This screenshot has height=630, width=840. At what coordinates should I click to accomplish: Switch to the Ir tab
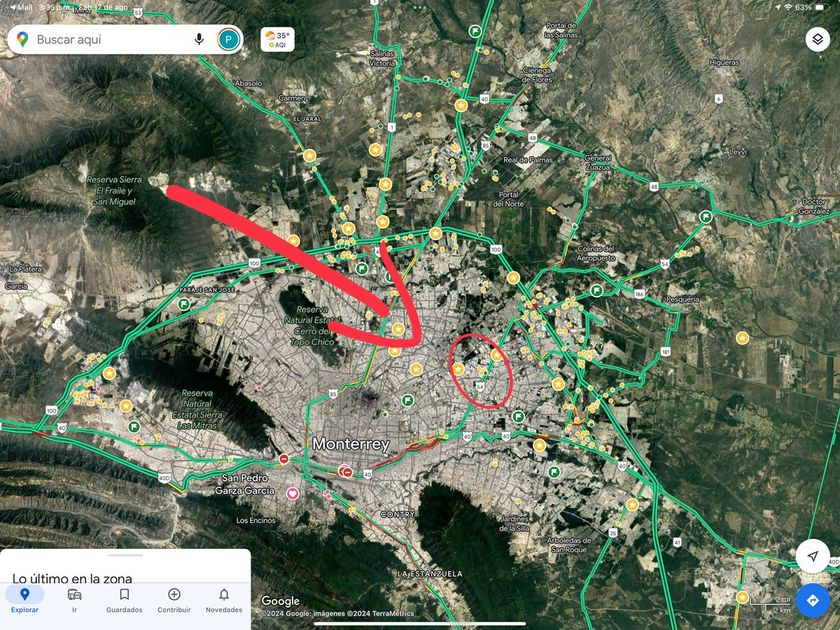[x=74, y=600]
